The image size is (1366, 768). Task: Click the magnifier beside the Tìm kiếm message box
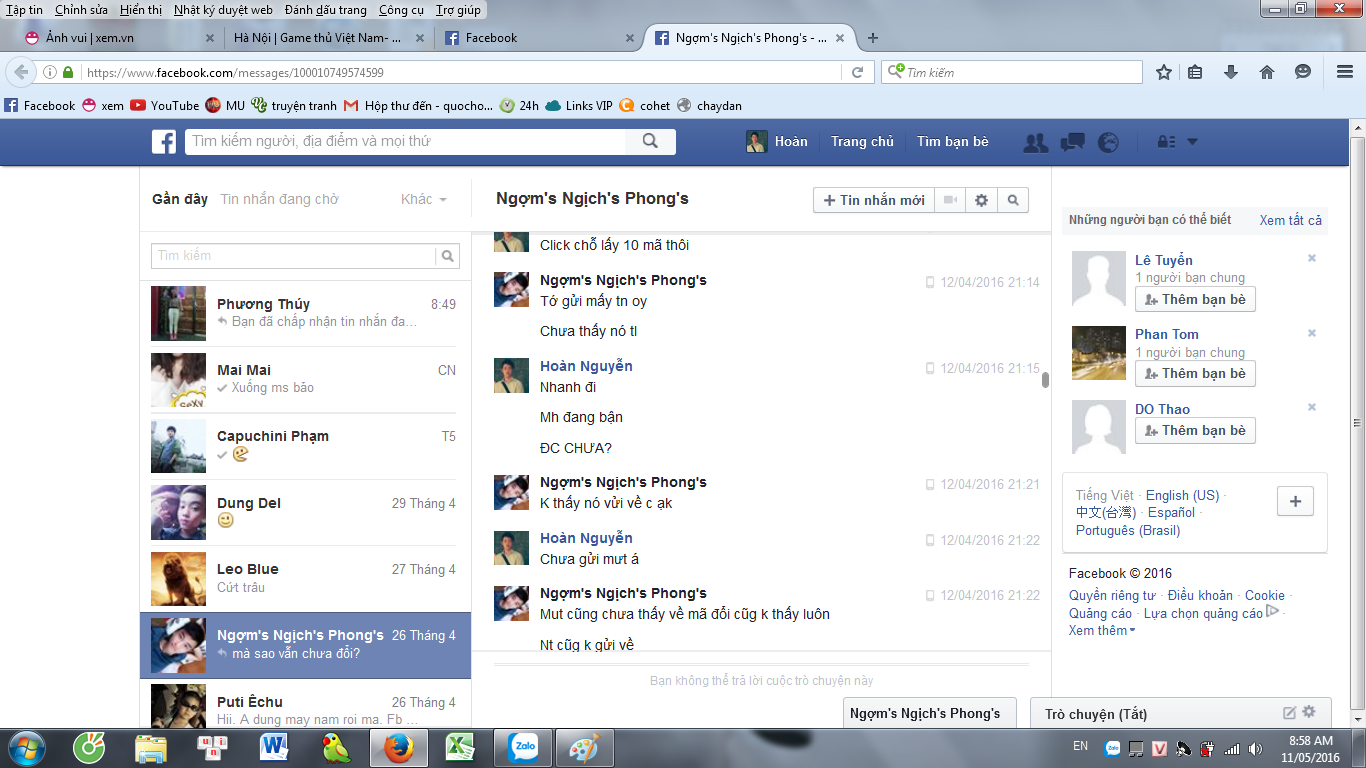pos(448,256)
